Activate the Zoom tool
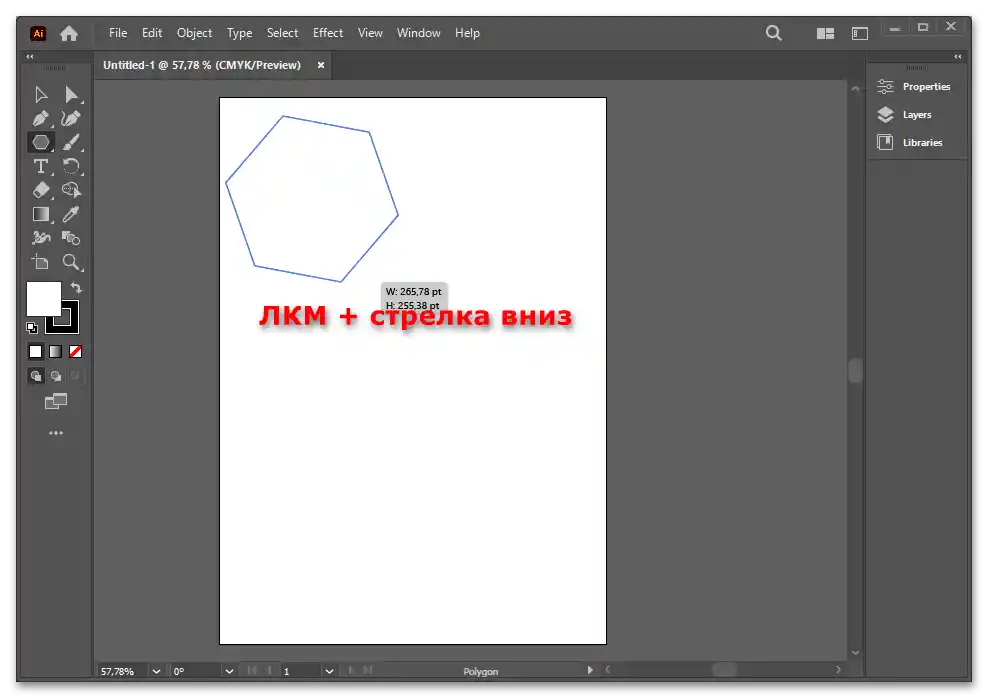Image resolution: width=988 pixels, height=698 pixels. click(x=71, y=262)
